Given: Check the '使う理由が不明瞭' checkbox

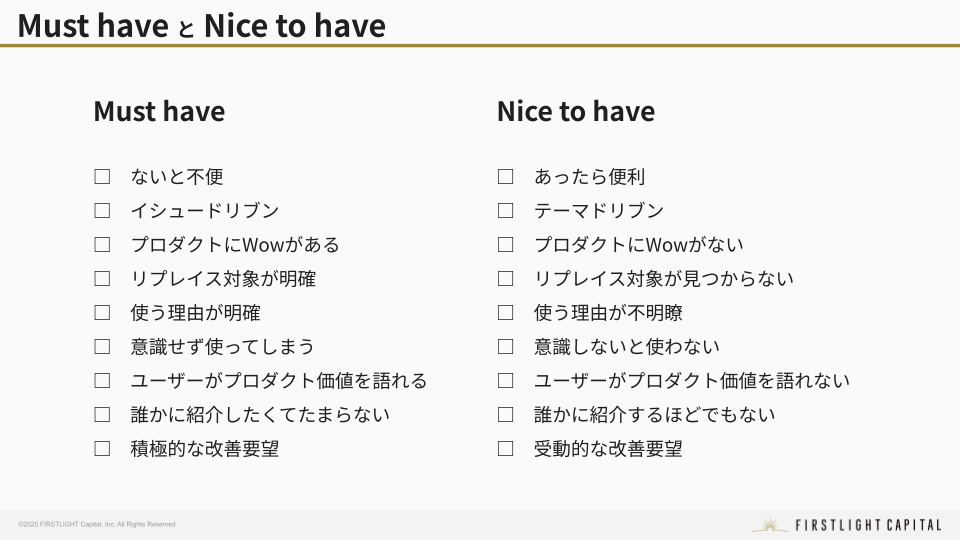Looking at the screenshot, I should (506, 313).
